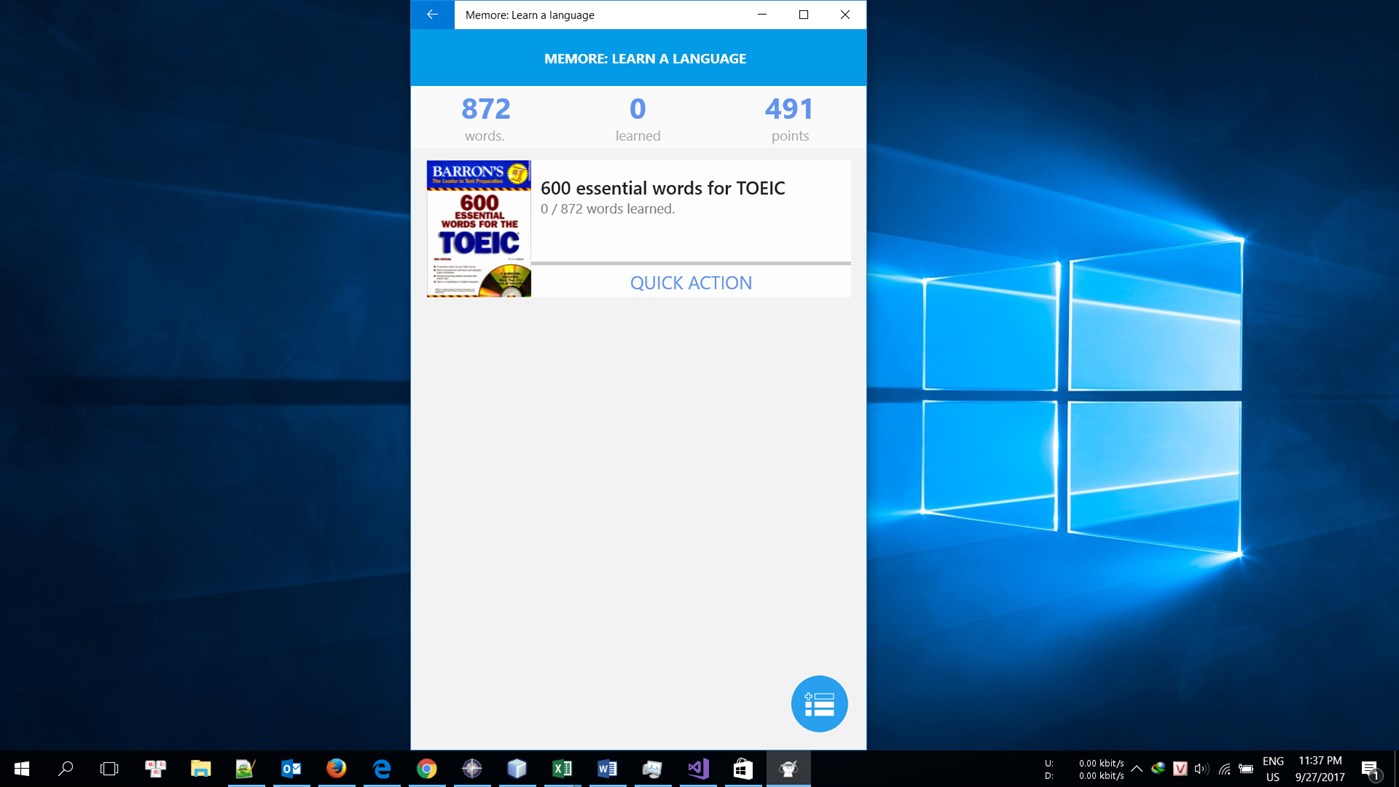Open the clock and calendar display

pos(1318,768)
